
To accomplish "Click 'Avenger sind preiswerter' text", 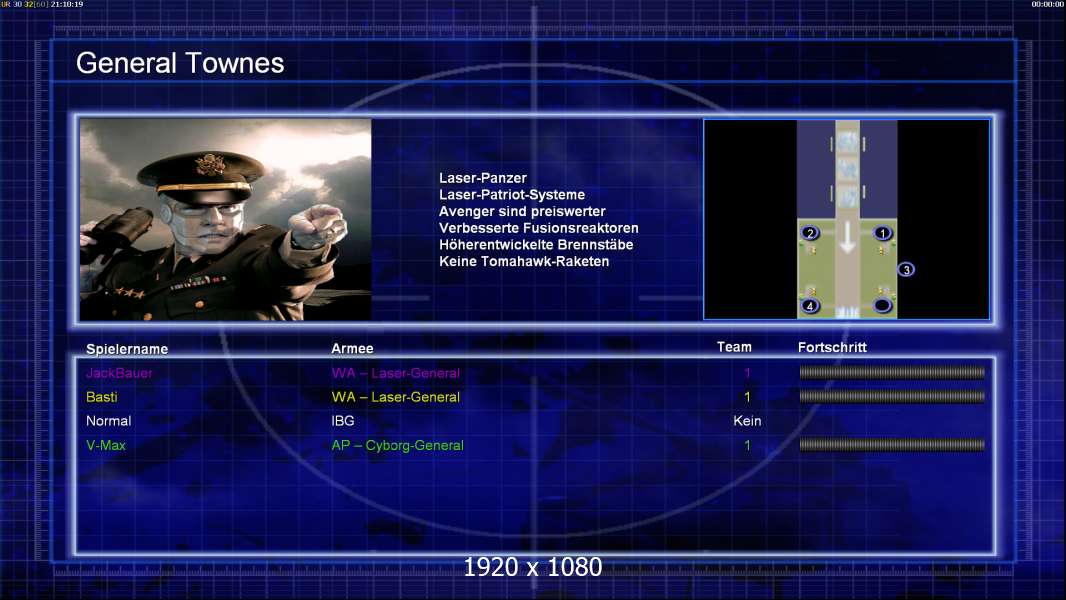I will coord(522,211).
